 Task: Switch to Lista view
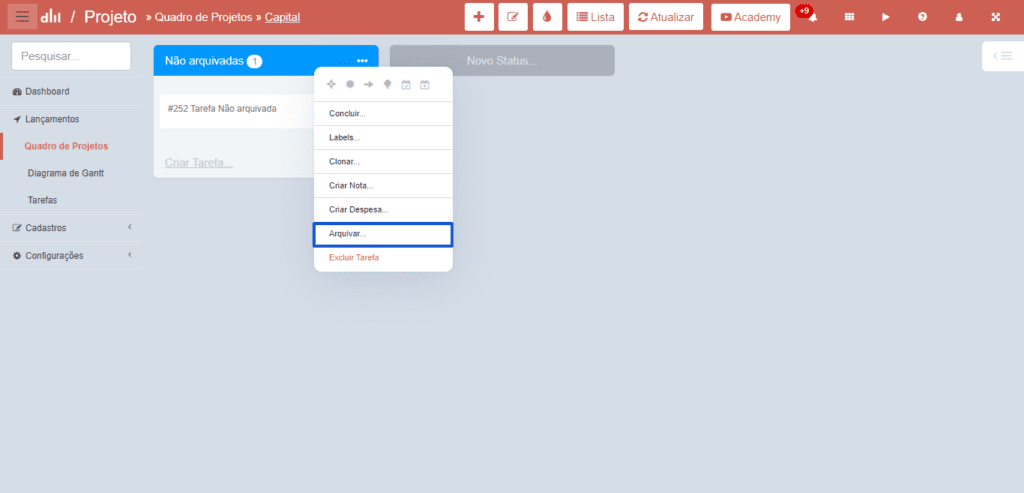pyautogui.click(x=595, y=17)
